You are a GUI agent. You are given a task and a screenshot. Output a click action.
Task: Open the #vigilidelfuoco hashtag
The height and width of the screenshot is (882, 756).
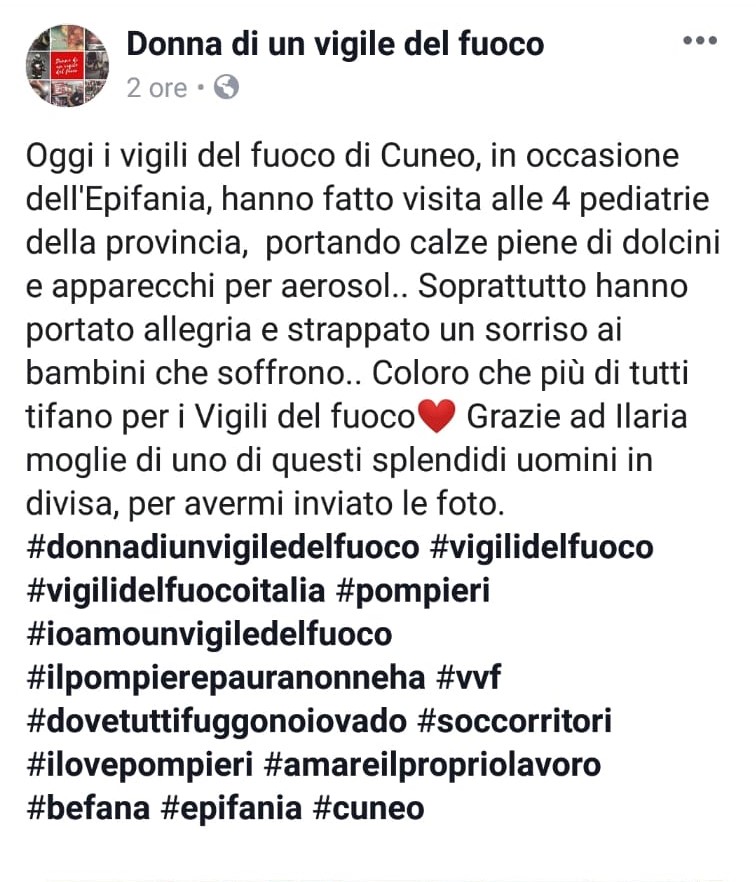[x=542, y=548]
